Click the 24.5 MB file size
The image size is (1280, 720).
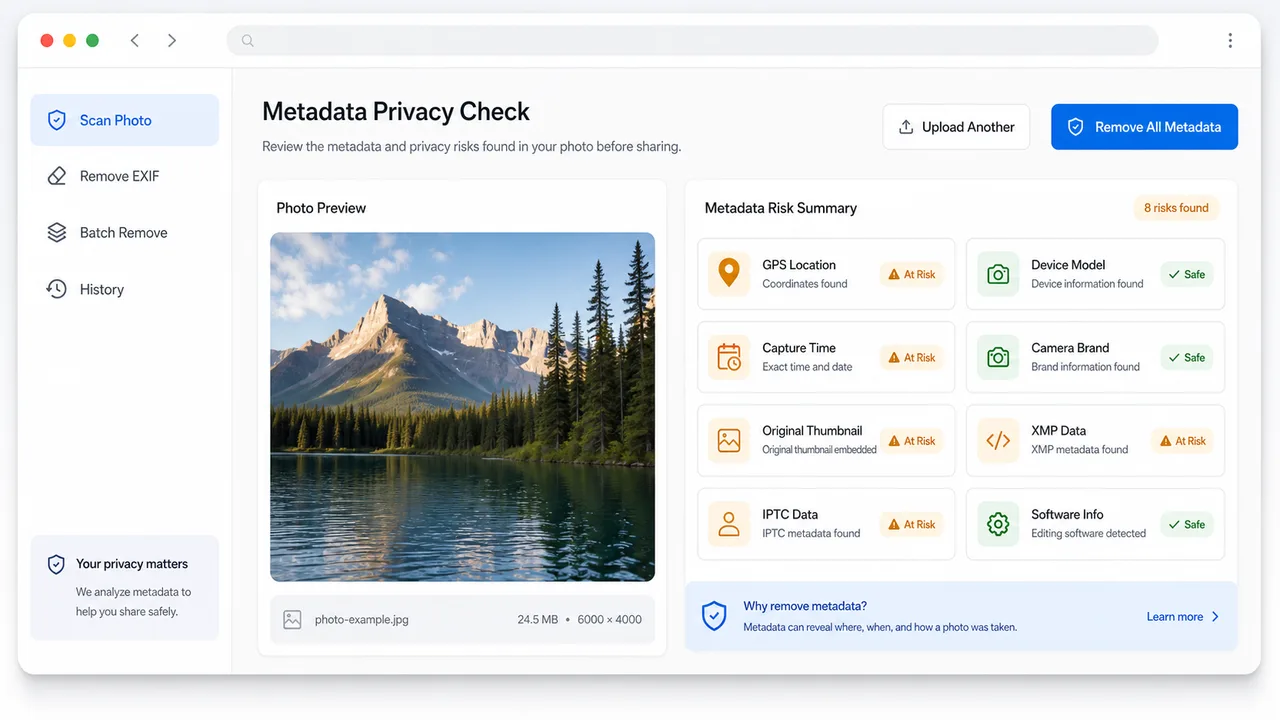pos(537,619)
